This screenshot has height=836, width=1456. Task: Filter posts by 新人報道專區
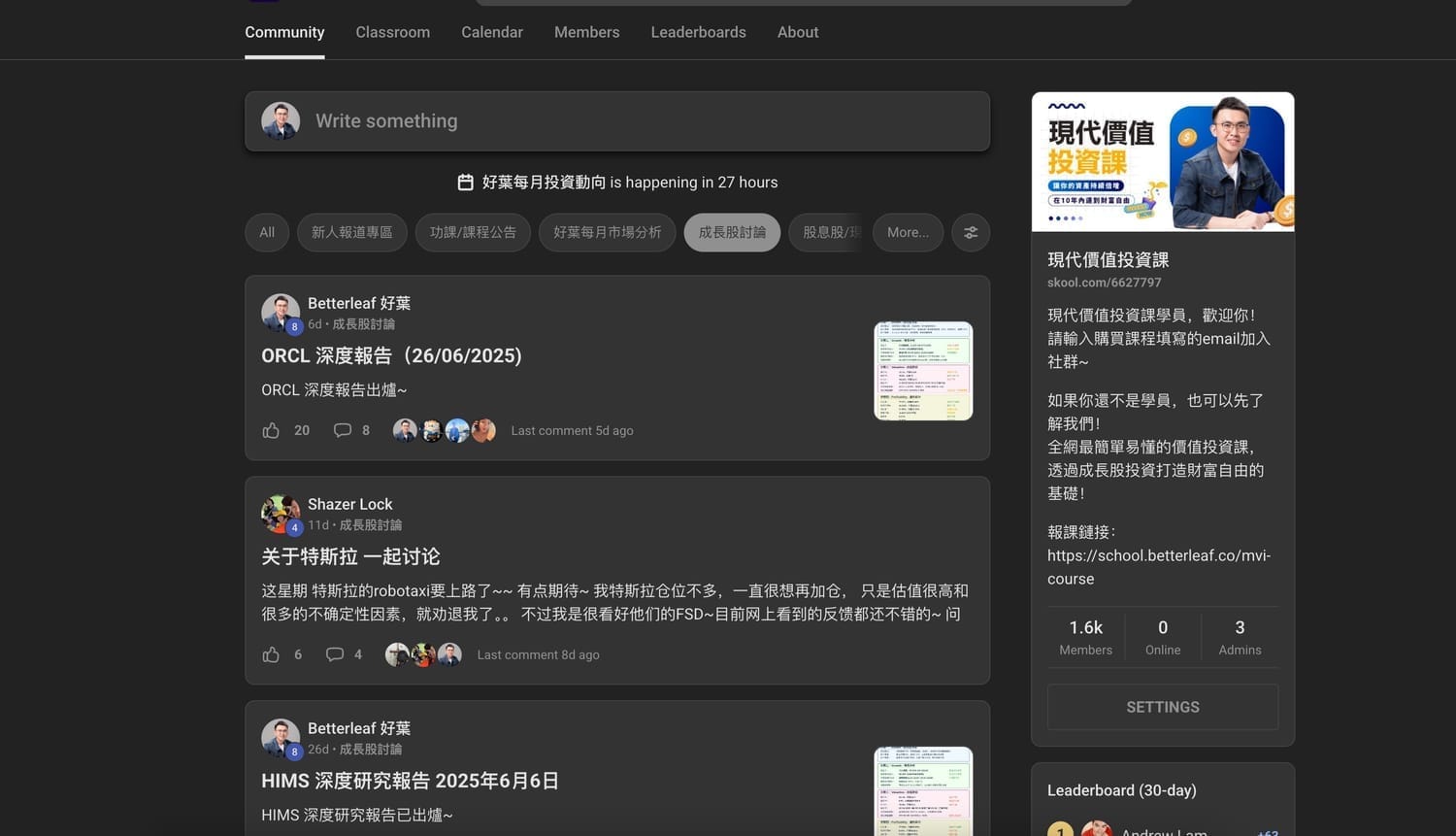click(352, 233)
